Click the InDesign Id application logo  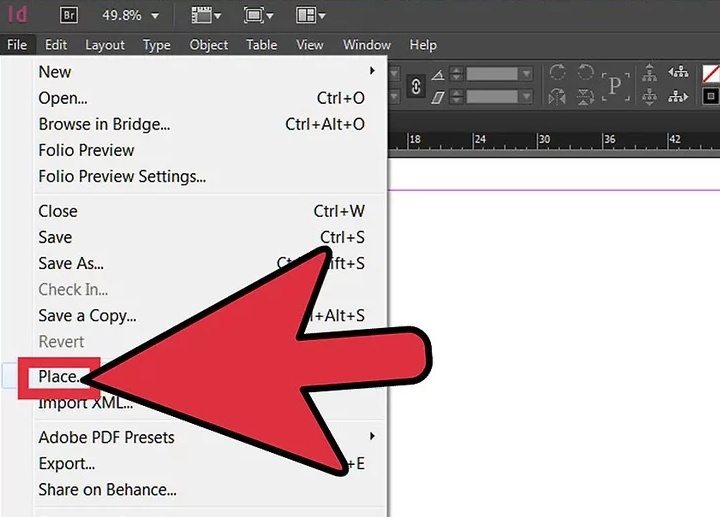[17, 15]
